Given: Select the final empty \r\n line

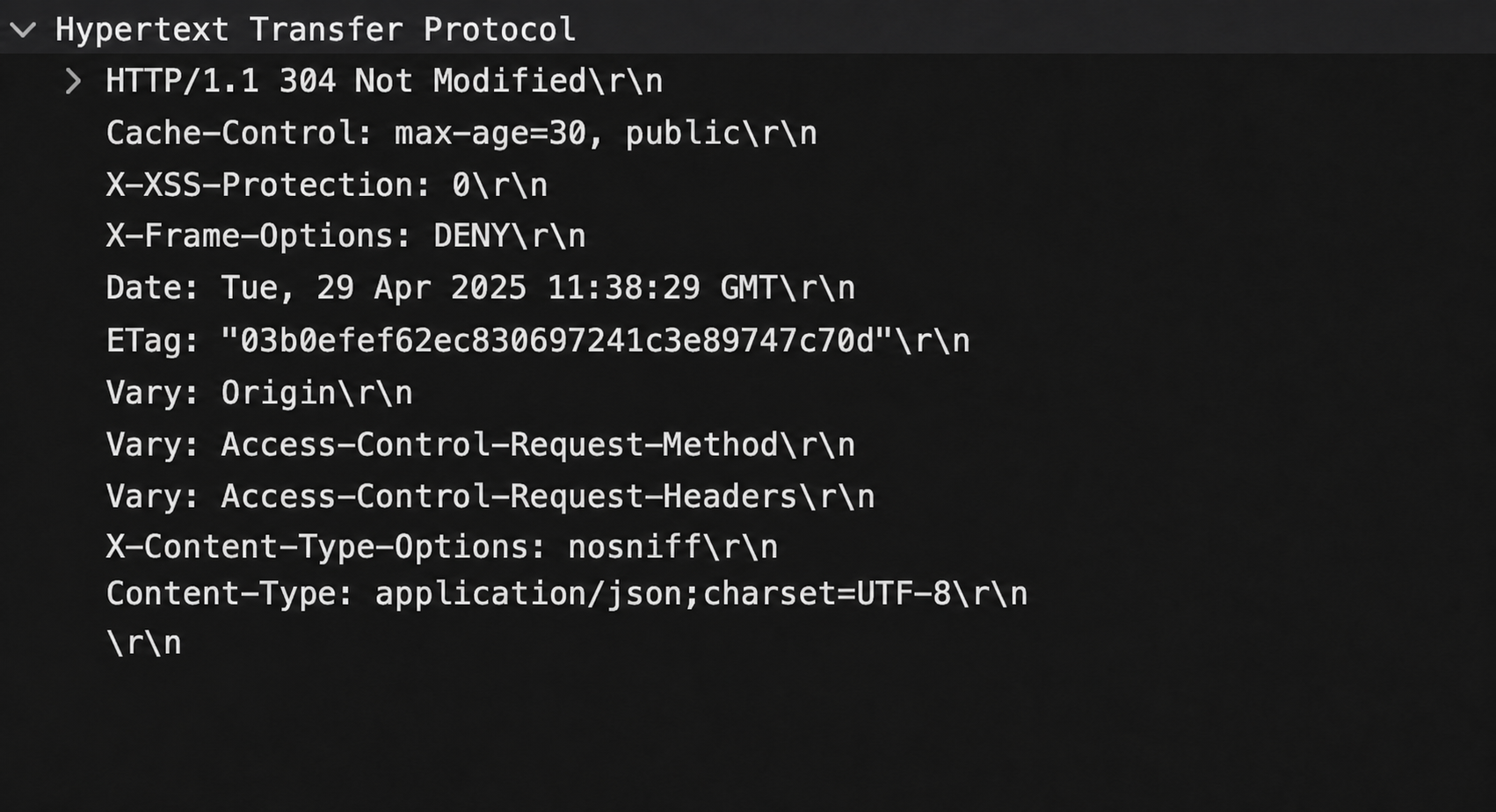Looking at the screenshot, I should [x=143, y=643].
